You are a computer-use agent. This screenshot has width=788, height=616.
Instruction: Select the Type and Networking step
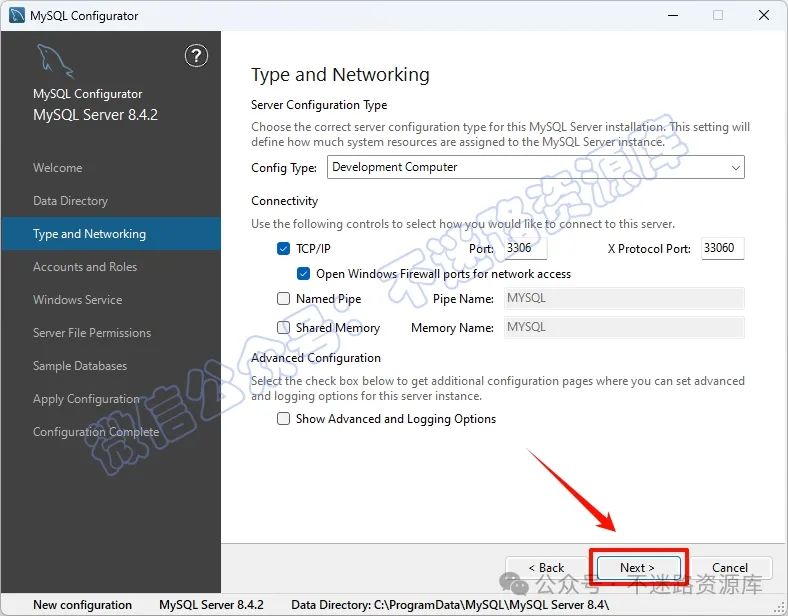point(111,234)
